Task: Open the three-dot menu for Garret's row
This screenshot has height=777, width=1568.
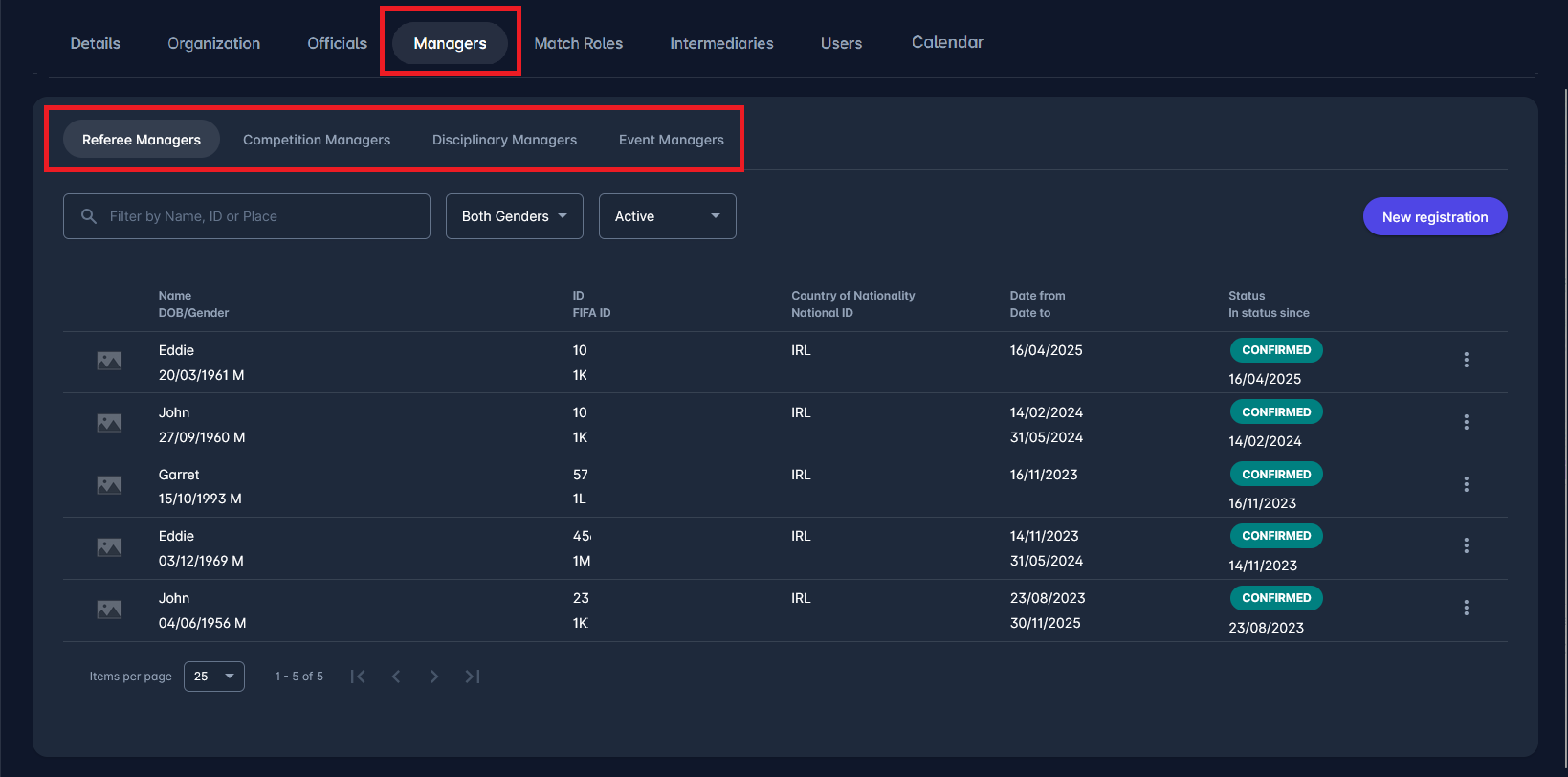Action: pos(1466,484)
